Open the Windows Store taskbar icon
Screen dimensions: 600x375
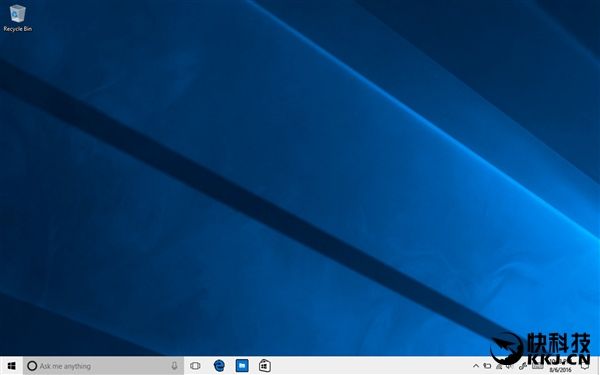click(x=265, y=366)
